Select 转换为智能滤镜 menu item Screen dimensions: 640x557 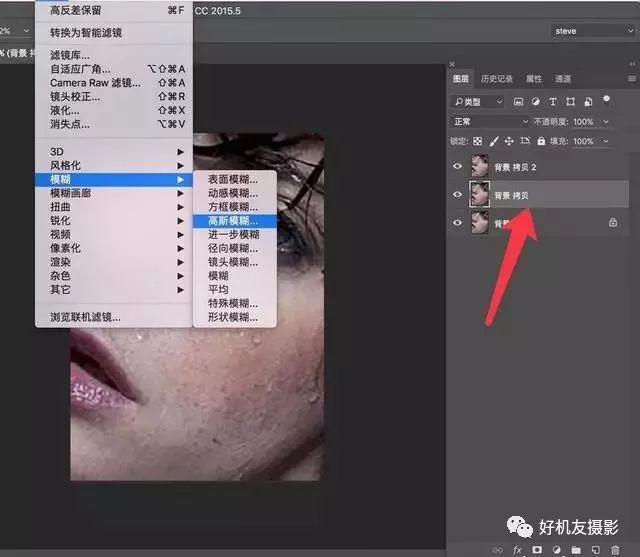pyautogui.click(x=114, y=33)
